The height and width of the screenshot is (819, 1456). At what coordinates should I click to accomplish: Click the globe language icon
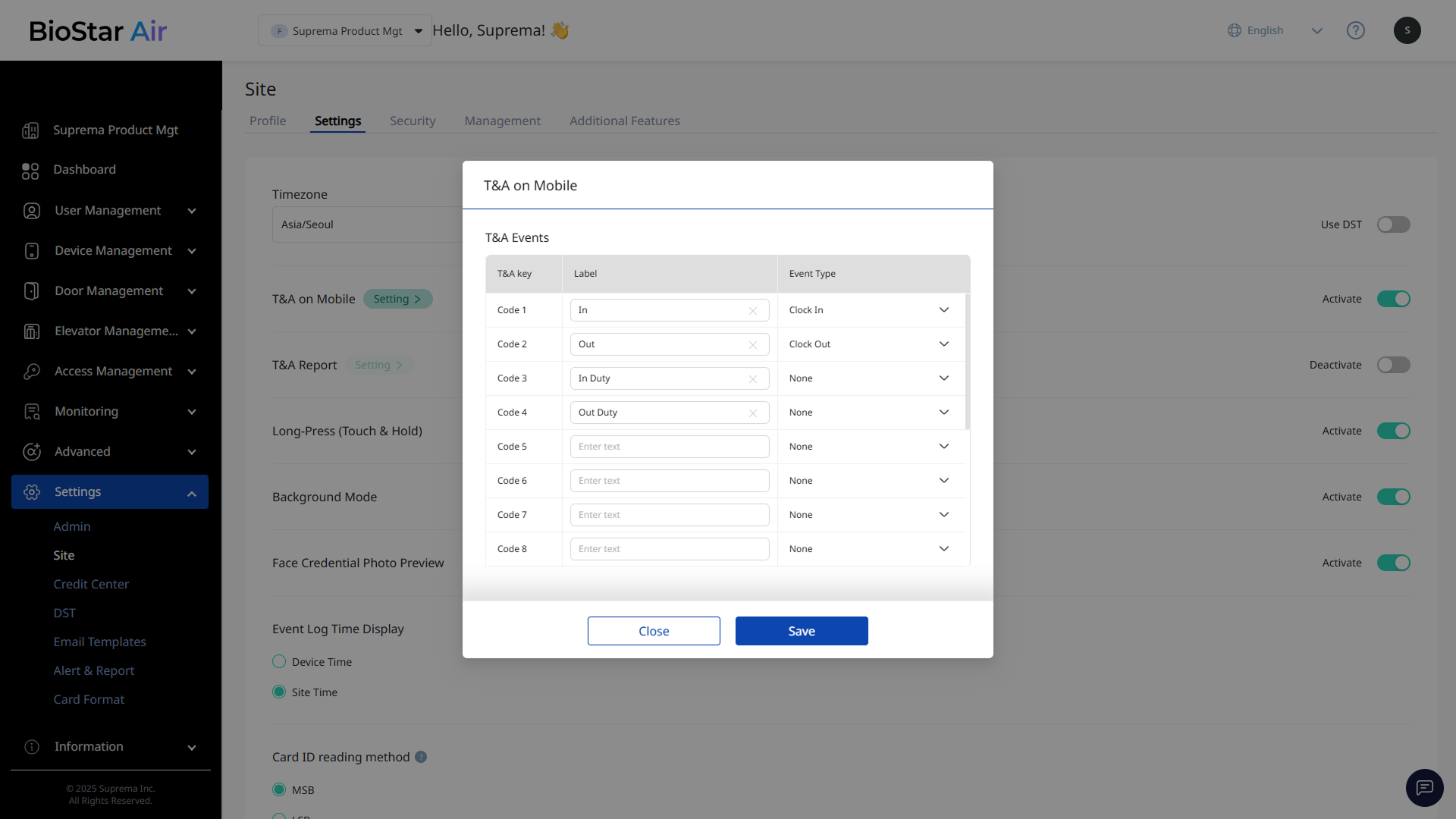[x=1234, y=30]
